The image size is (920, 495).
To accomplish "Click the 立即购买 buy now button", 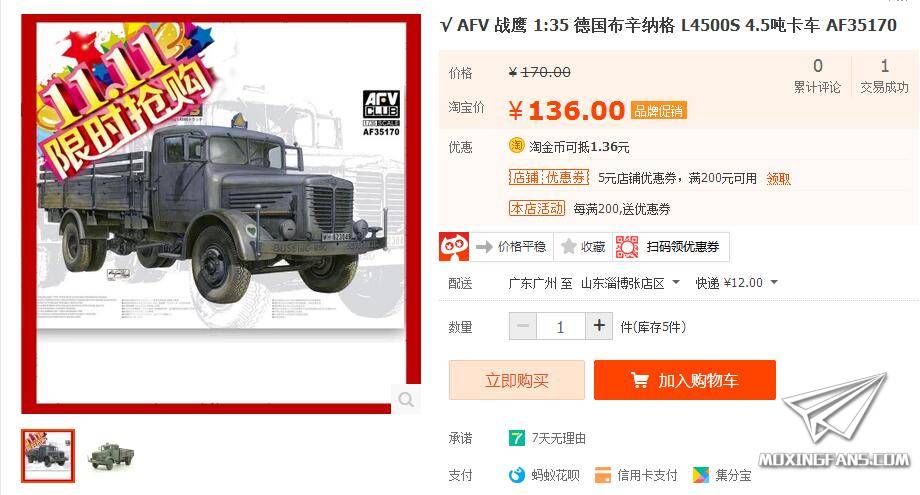I will click(517, 380).
